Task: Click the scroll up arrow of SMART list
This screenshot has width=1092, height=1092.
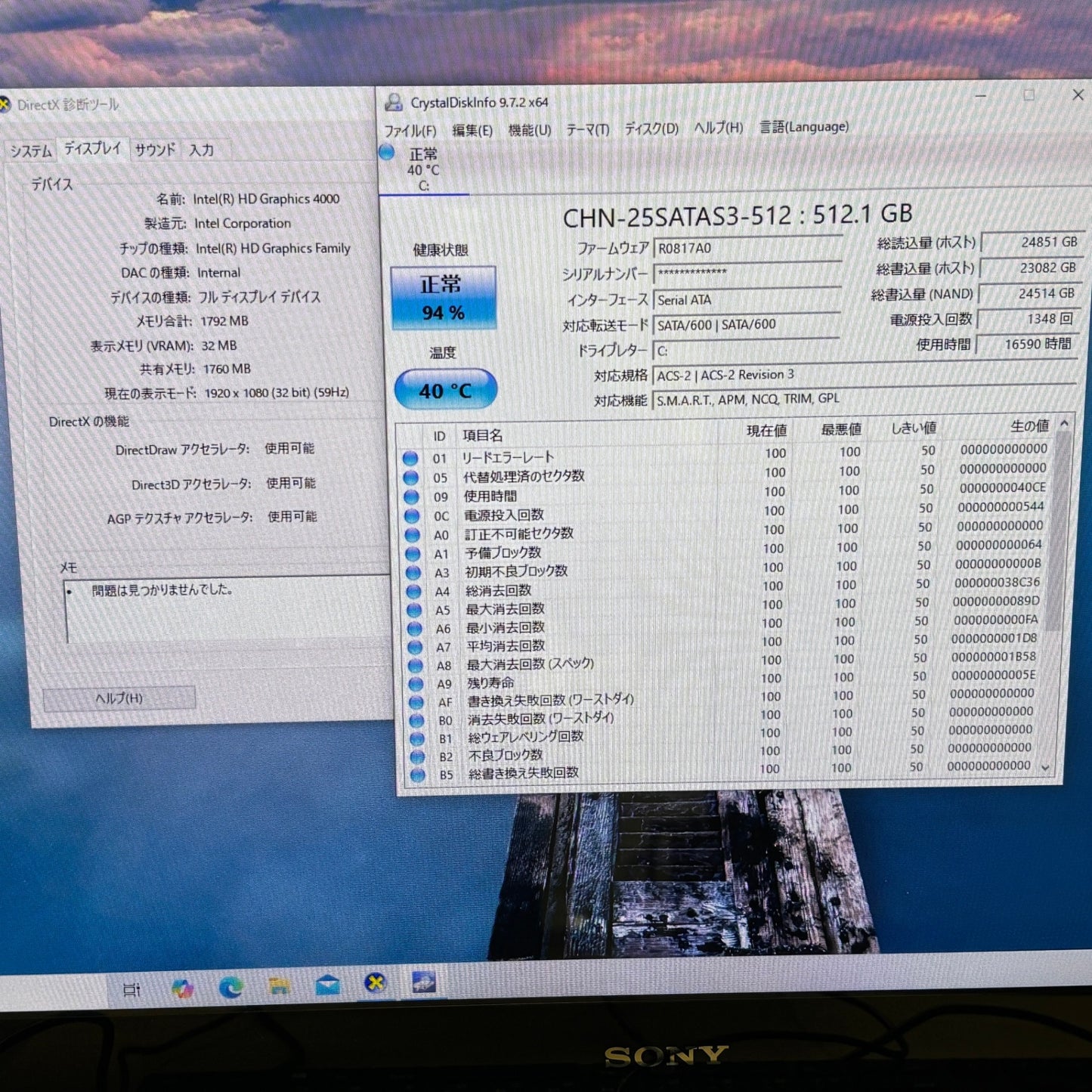Action: 1064,424
